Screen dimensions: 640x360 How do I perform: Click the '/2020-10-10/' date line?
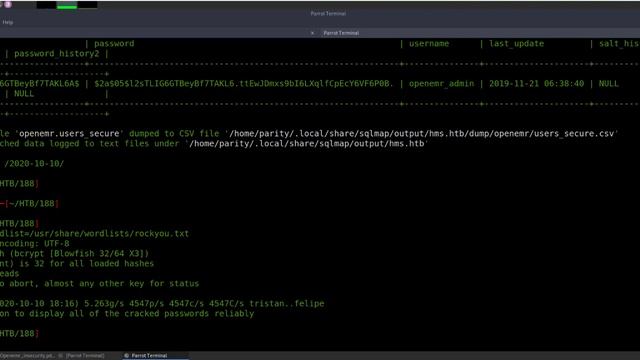tap(34, 164)
